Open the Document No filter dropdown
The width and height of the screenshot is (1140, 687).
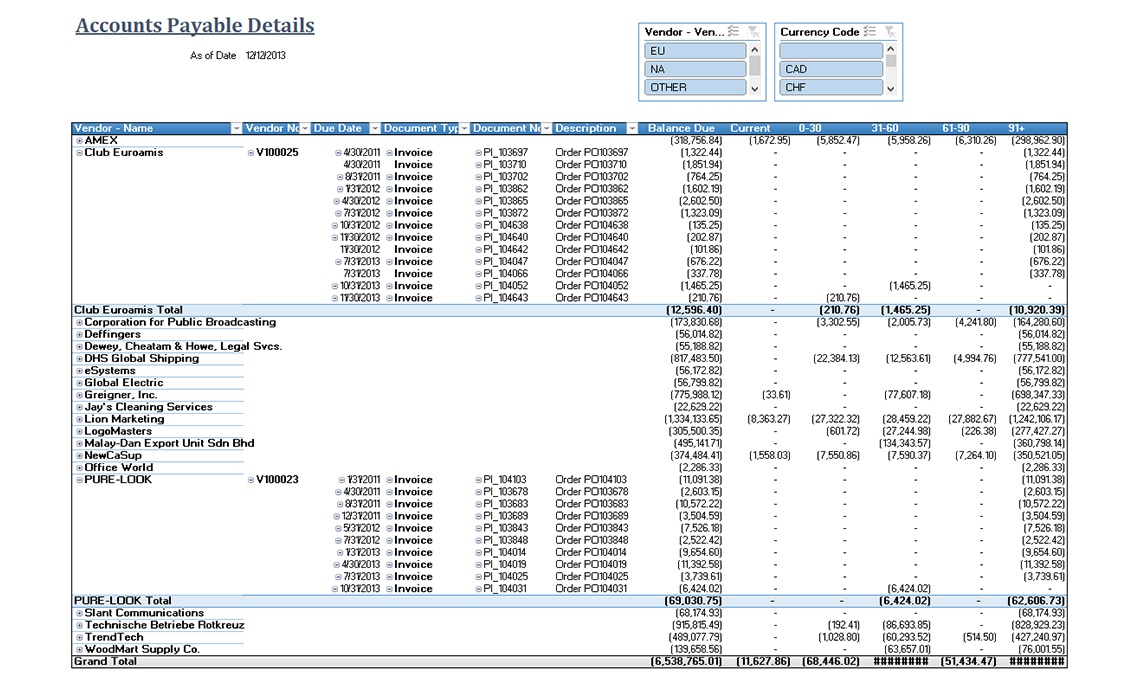pos(546,129)
